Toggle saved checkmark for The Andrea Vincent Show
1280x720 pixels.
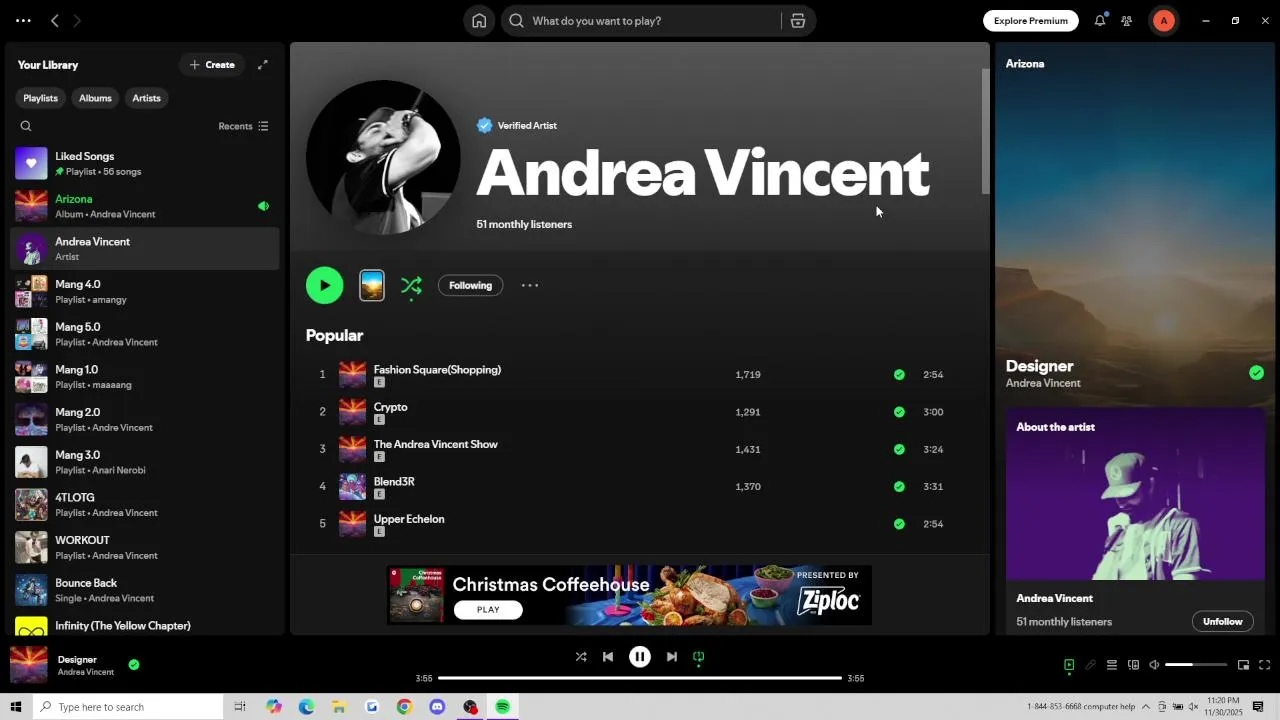(x=899, y=449)
